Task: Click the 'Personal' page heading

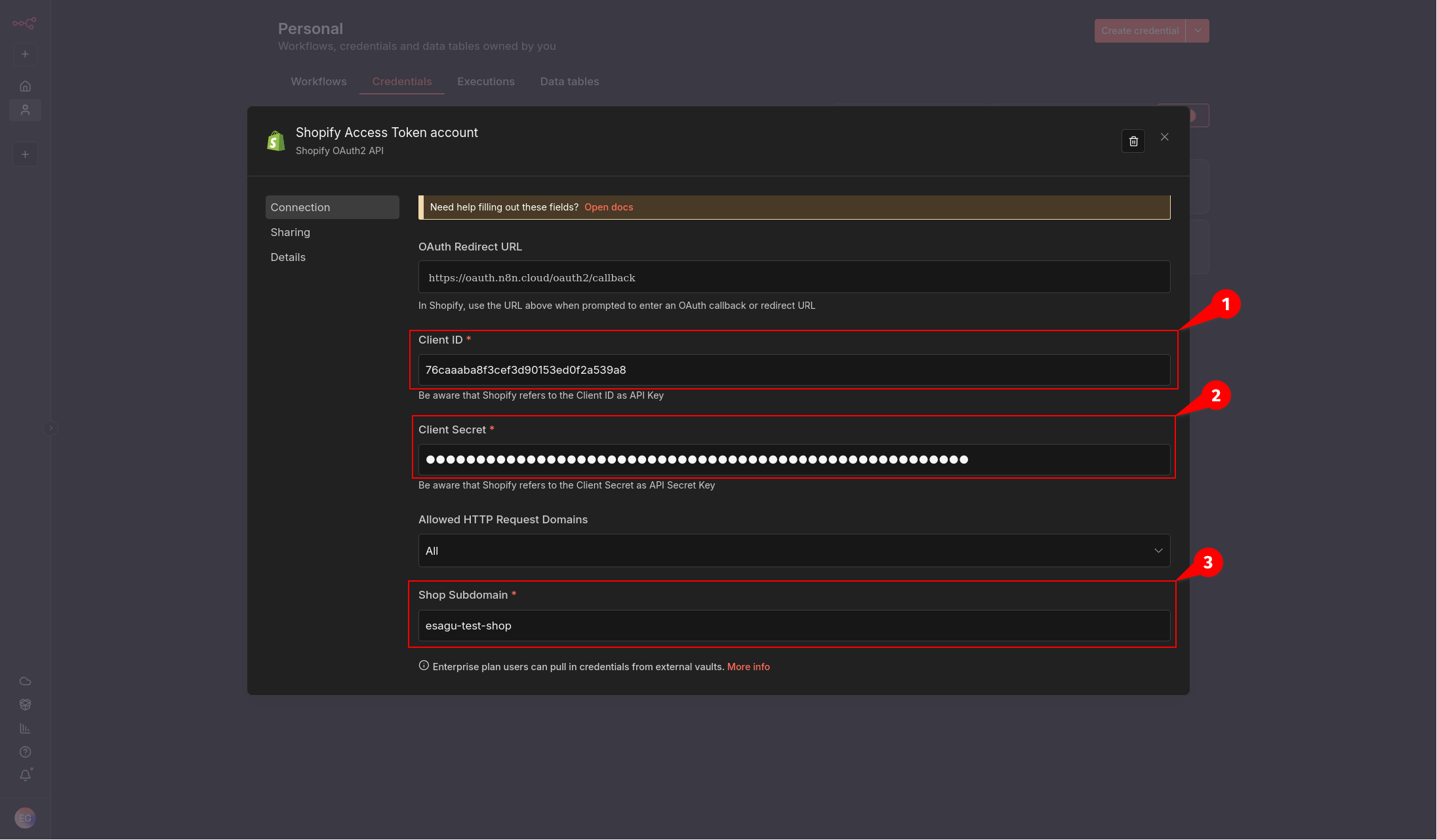Action: click(310, 29)
